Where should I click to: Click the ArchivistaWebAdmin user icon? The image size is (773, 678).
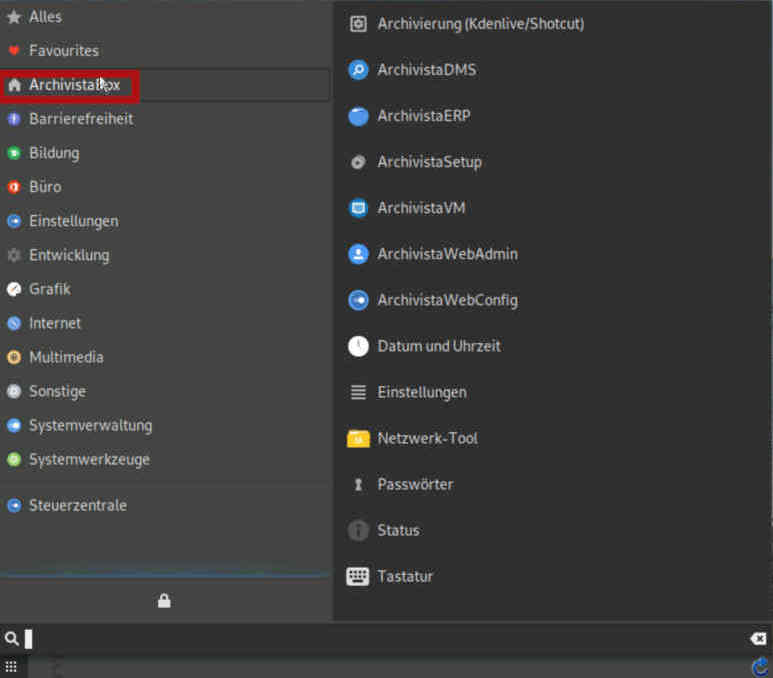(x=358, y=254)
